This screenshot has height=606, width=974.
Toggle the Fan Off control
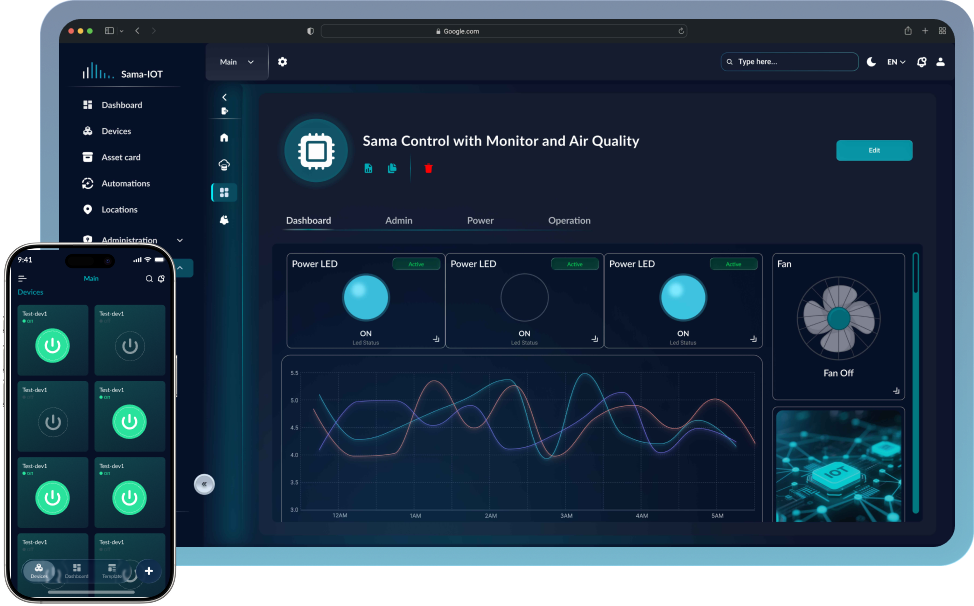838,318
